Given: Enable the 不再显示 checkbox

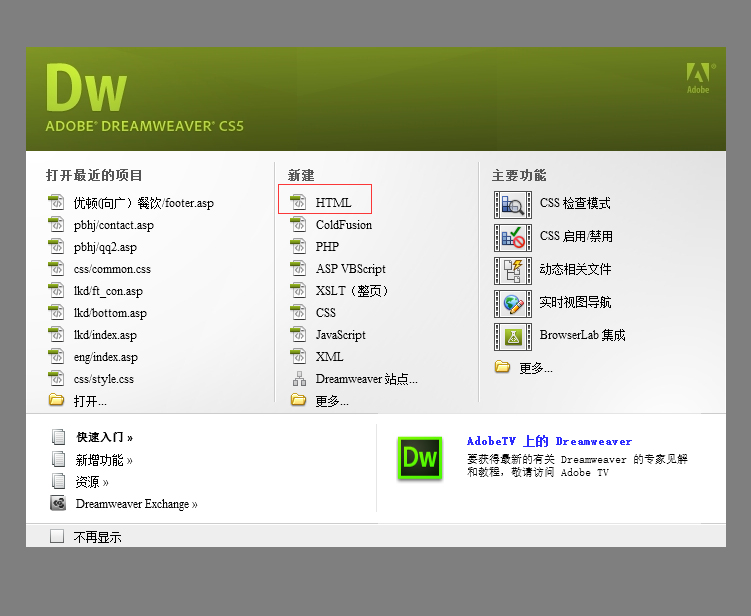Looking at the screenshot, I should [57, 537].
